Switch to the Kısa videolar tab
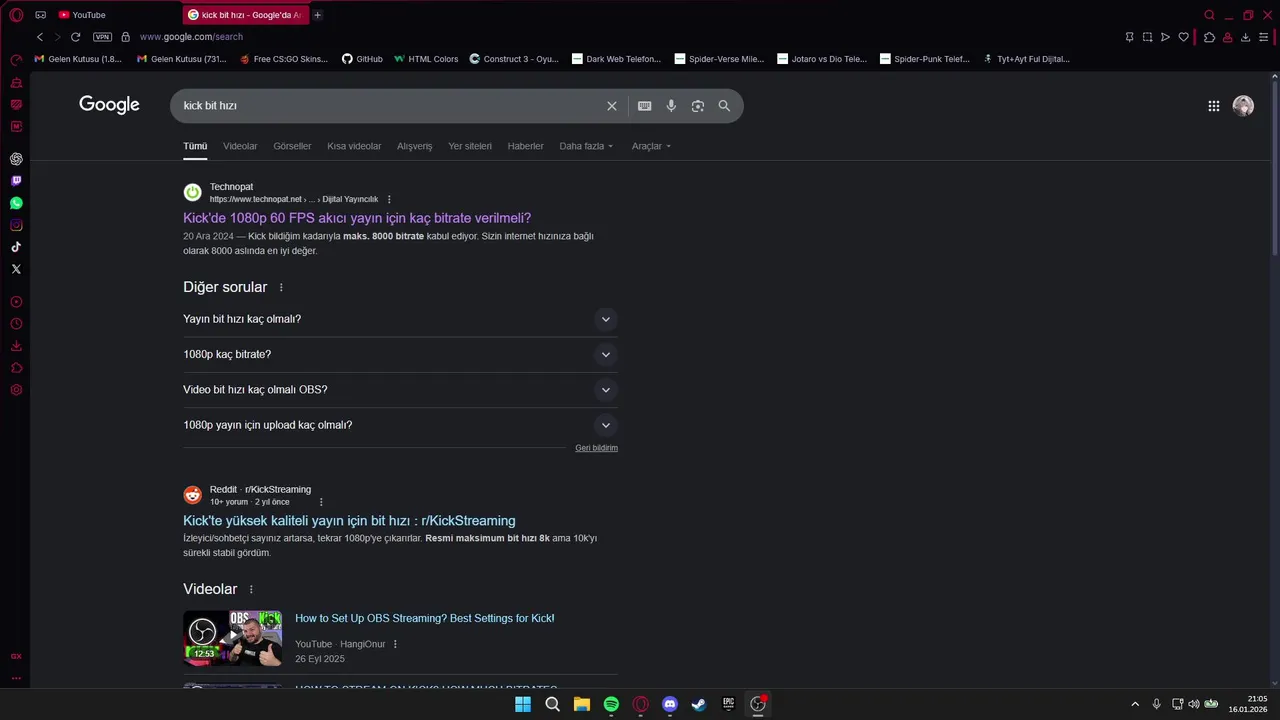Screen dimensions: 1280x720 point(354,146)
